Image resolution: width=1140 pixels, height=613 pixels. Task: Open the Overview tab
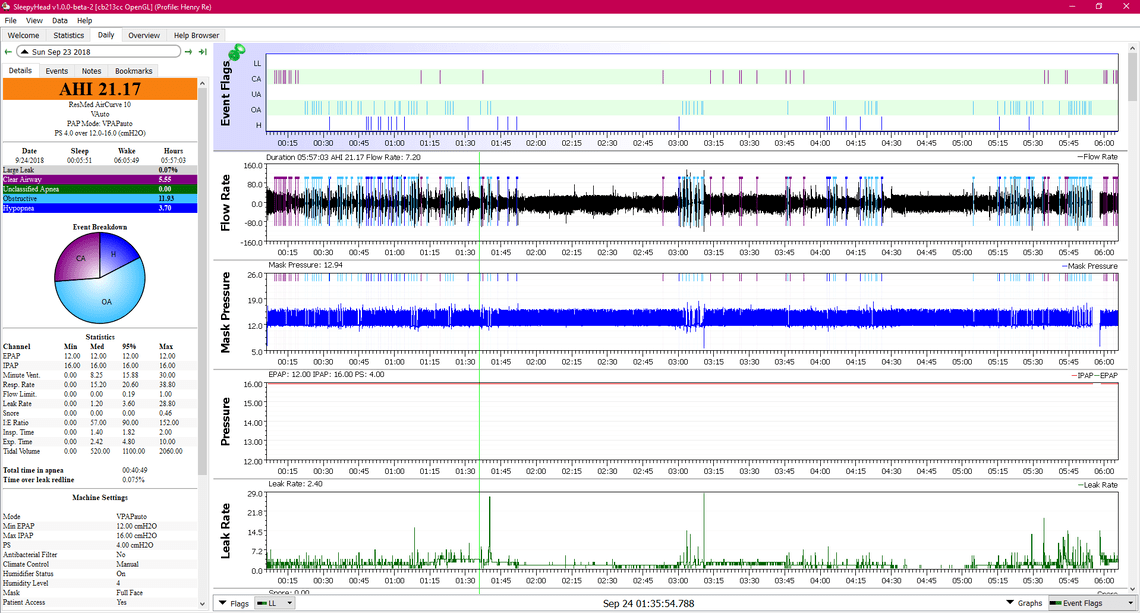[x=144, y=35]
